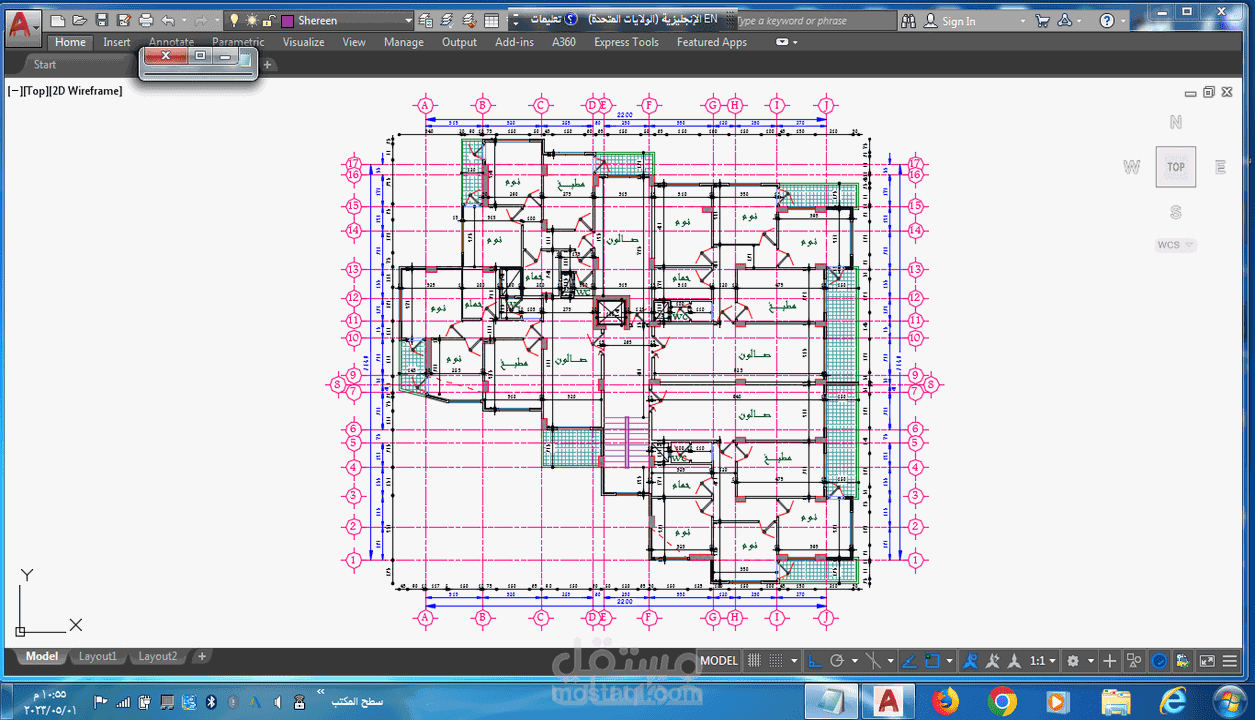
Task: Click the Autodesk Exchange triangle icon
Action: click(x=1064, y=21)
